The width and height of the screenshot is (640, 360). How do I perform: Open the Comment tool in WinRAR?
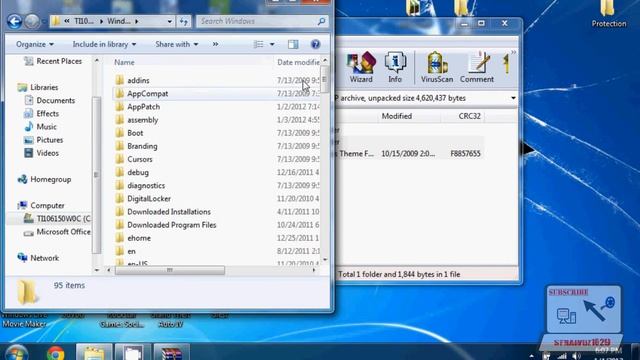(x=477, y=67)
